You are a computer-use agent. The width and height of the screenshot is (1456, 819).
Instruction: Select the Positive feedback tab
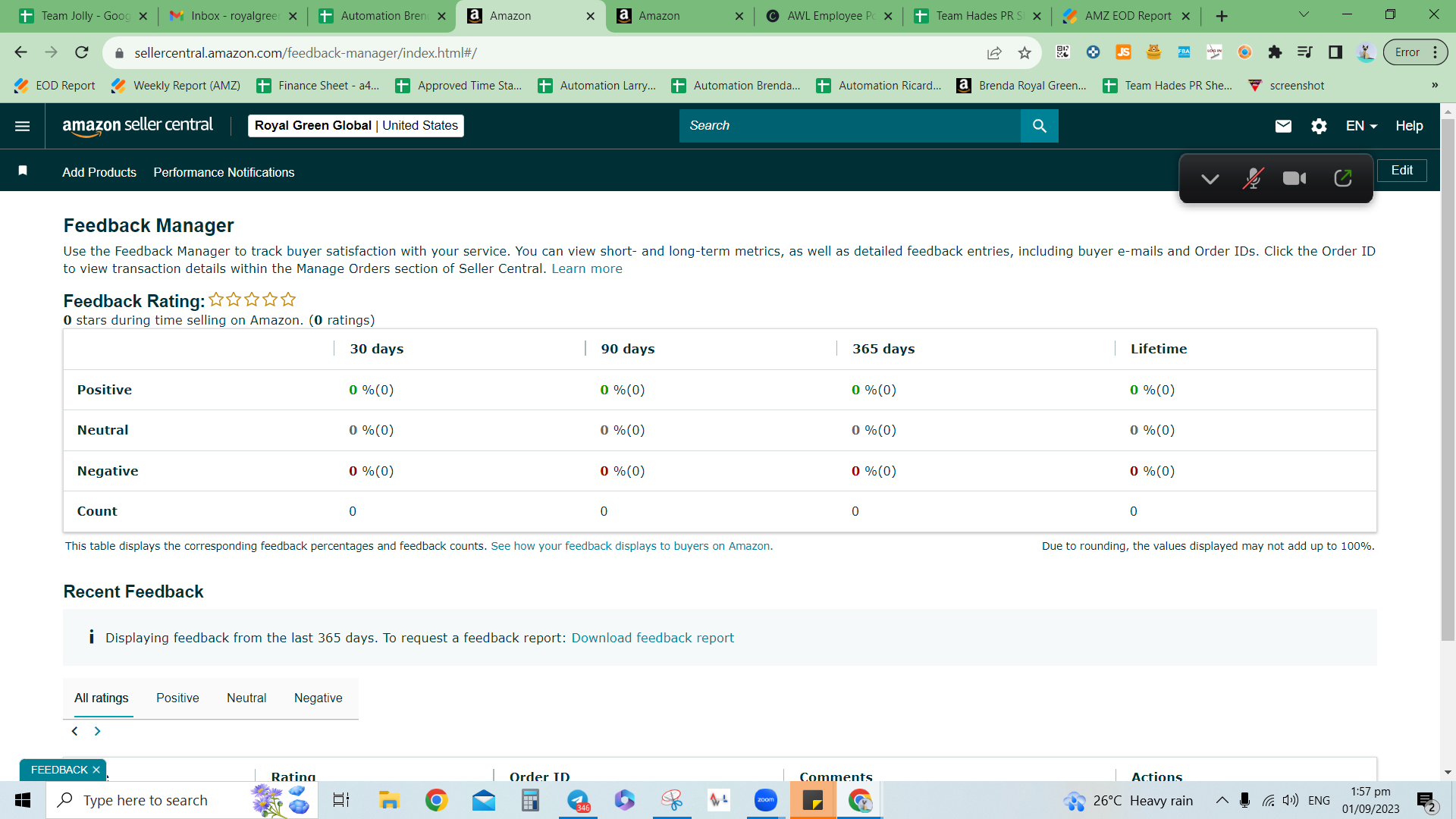coord(177,698)
